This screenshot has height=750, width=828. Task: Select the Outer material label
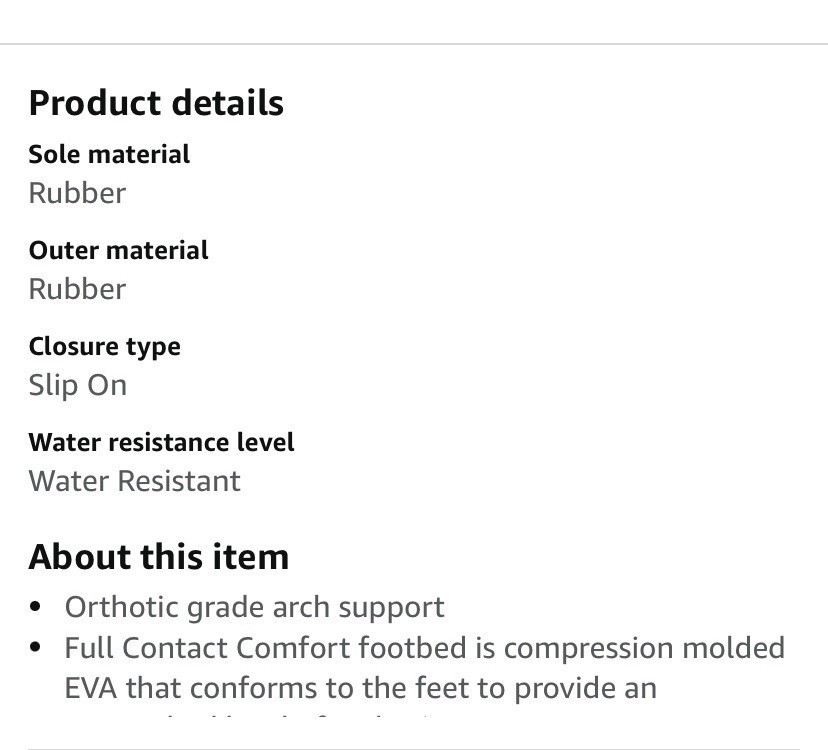[x=119, y=250]
